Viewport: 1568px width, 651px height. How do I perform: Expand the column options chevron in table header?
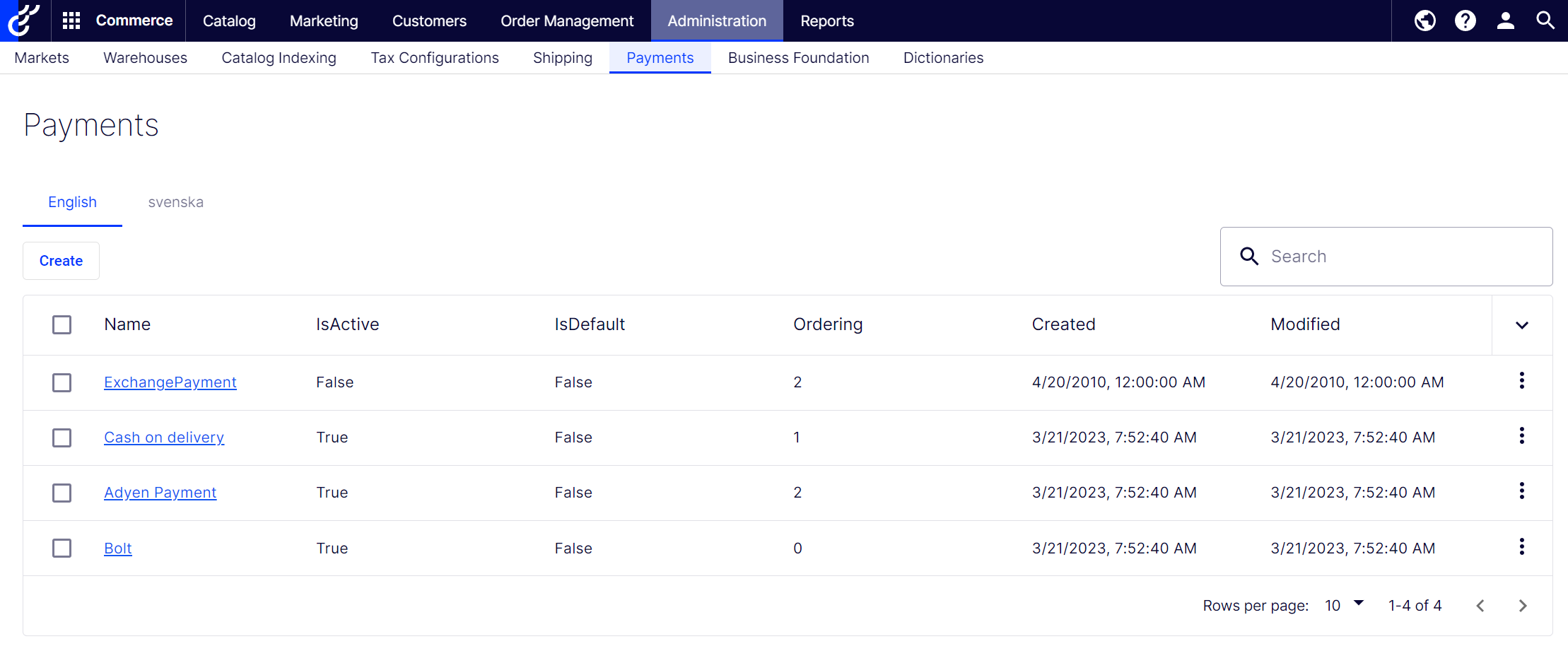point(1522,325)
